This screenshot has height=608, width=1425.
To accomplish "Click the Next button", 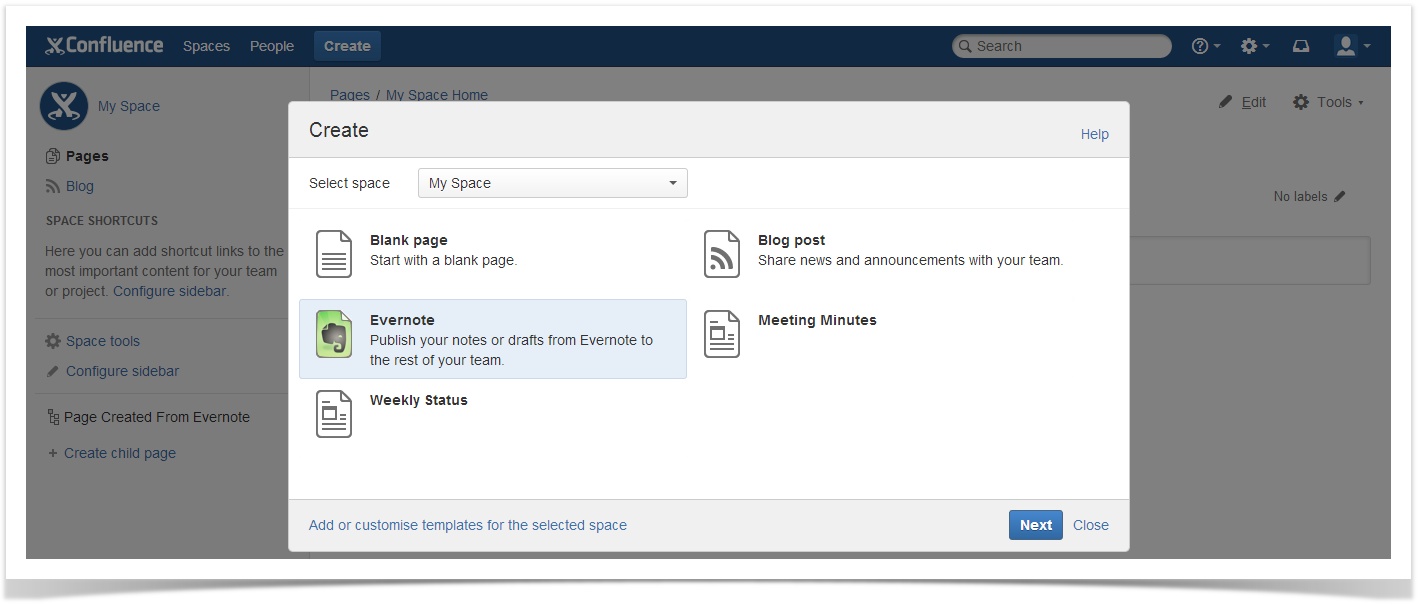I will (1035, 524).
